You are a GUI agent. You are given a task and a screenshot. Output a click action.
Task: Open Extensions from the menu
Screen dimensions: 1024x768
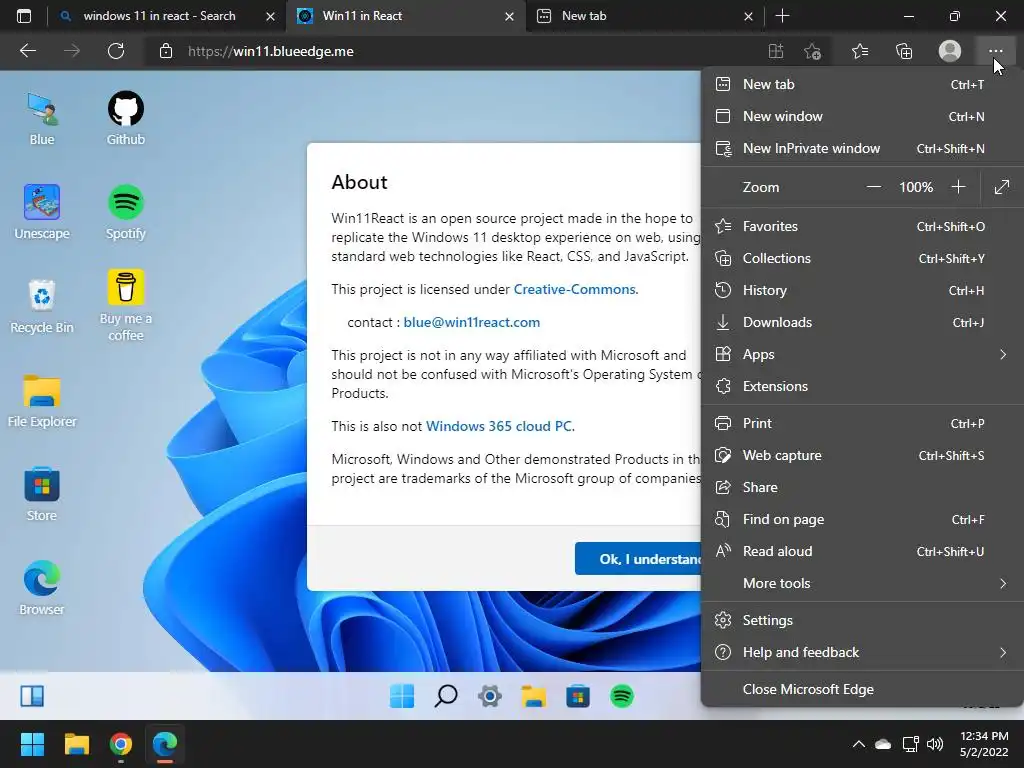pyautogui.click(x=862, y=386)
